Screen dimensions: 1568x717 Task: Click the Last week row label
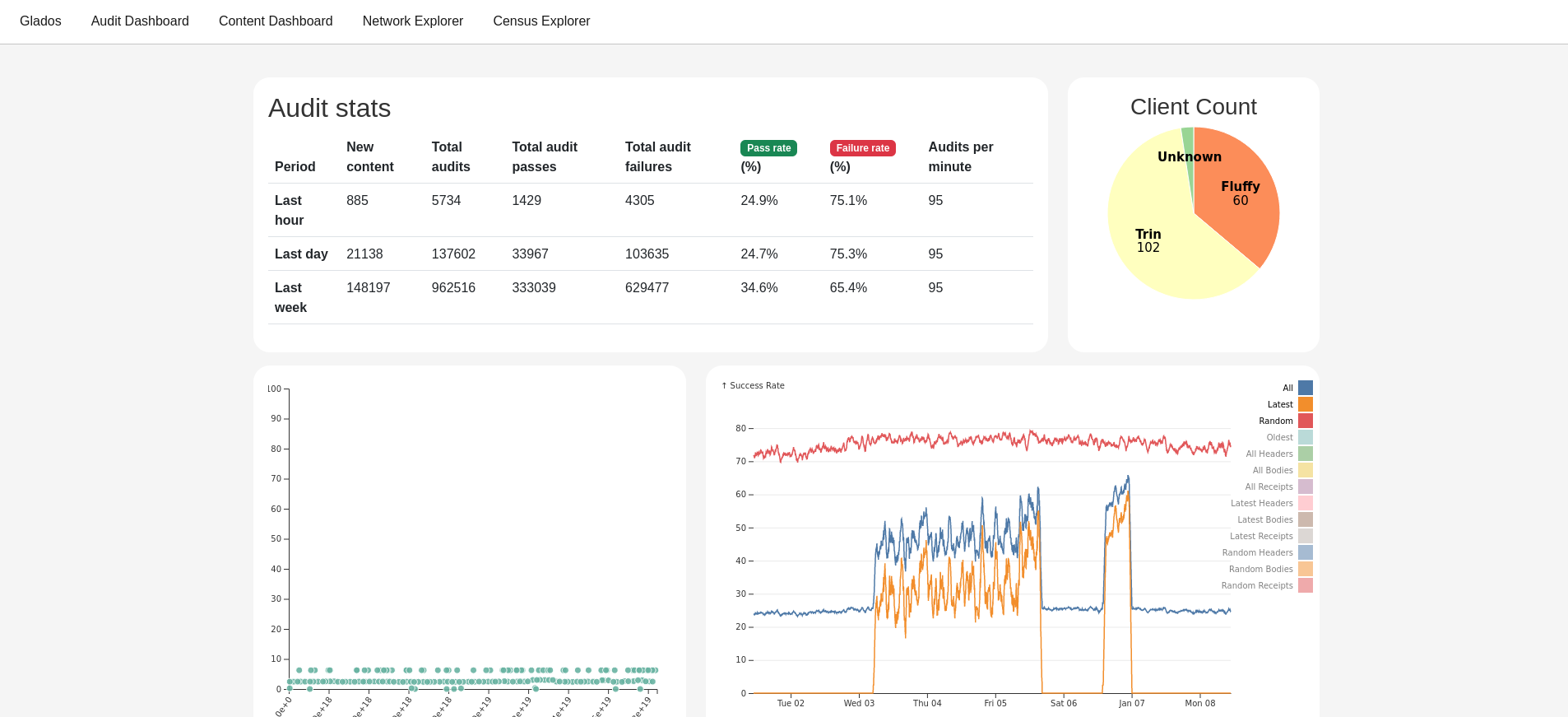(x=290, y=297)
